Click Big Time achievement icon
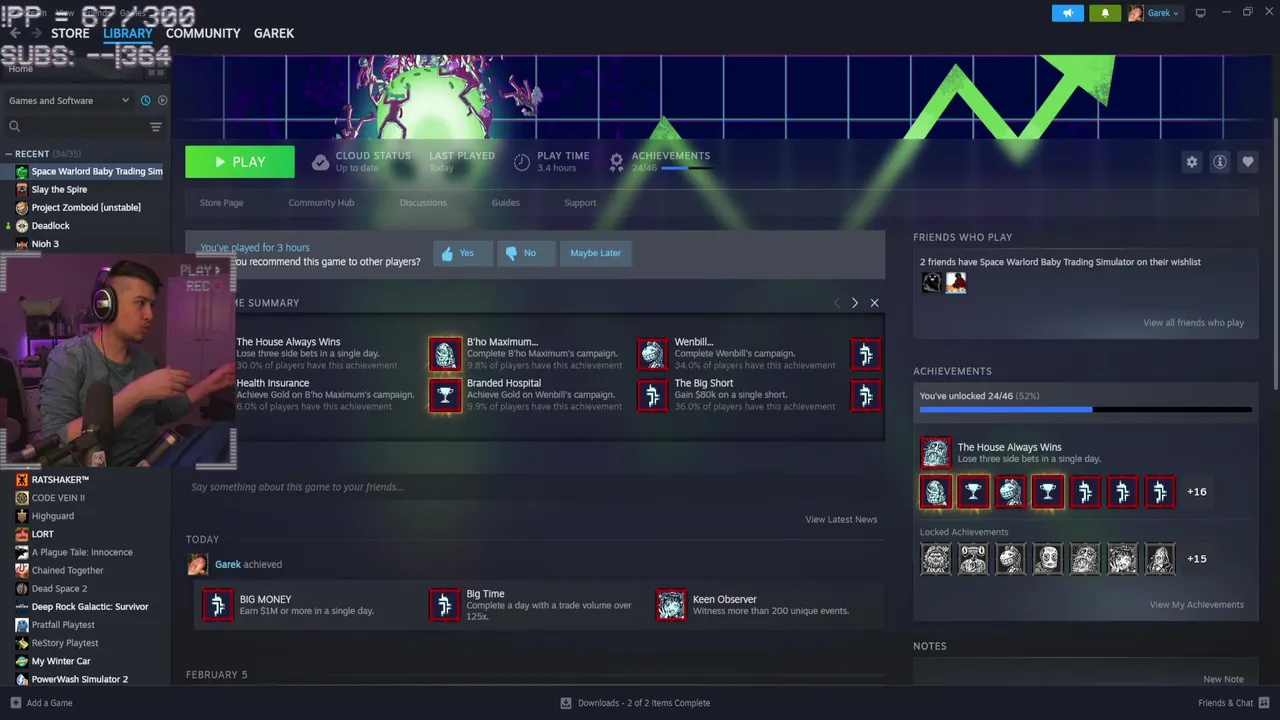 pyautogui.click(x=445, y=605)
